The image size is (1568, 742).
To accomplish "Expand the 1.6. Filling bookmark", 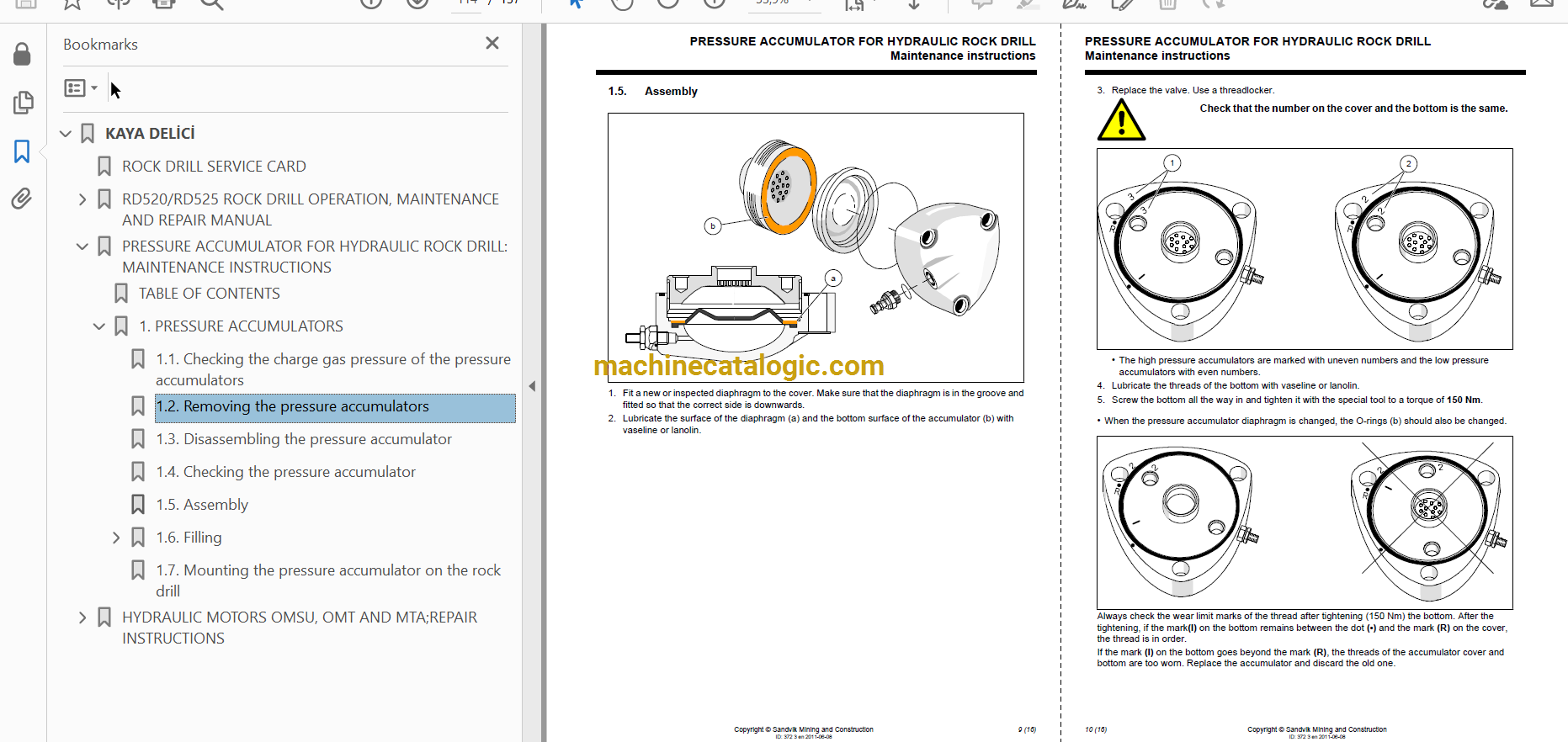I will click(116, 538).
